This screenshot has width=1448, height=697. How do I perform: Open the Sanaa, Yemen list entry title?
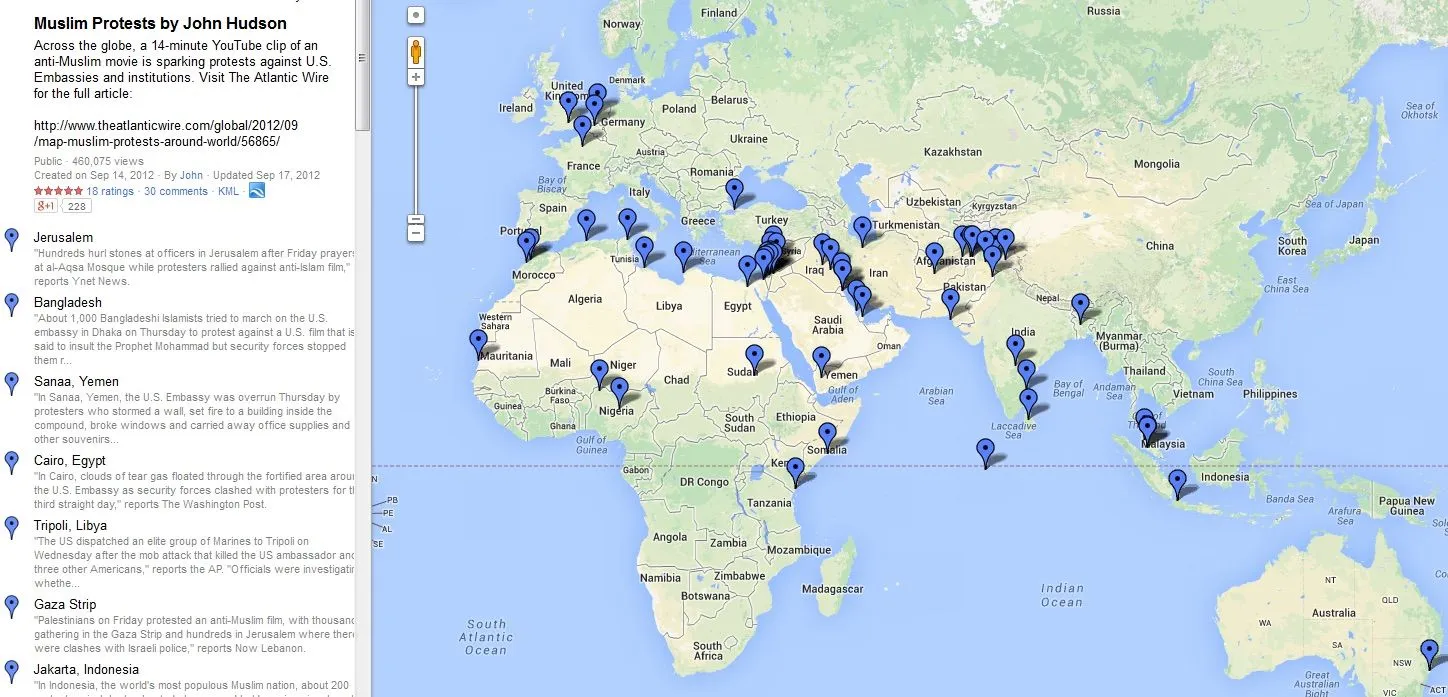76,381
